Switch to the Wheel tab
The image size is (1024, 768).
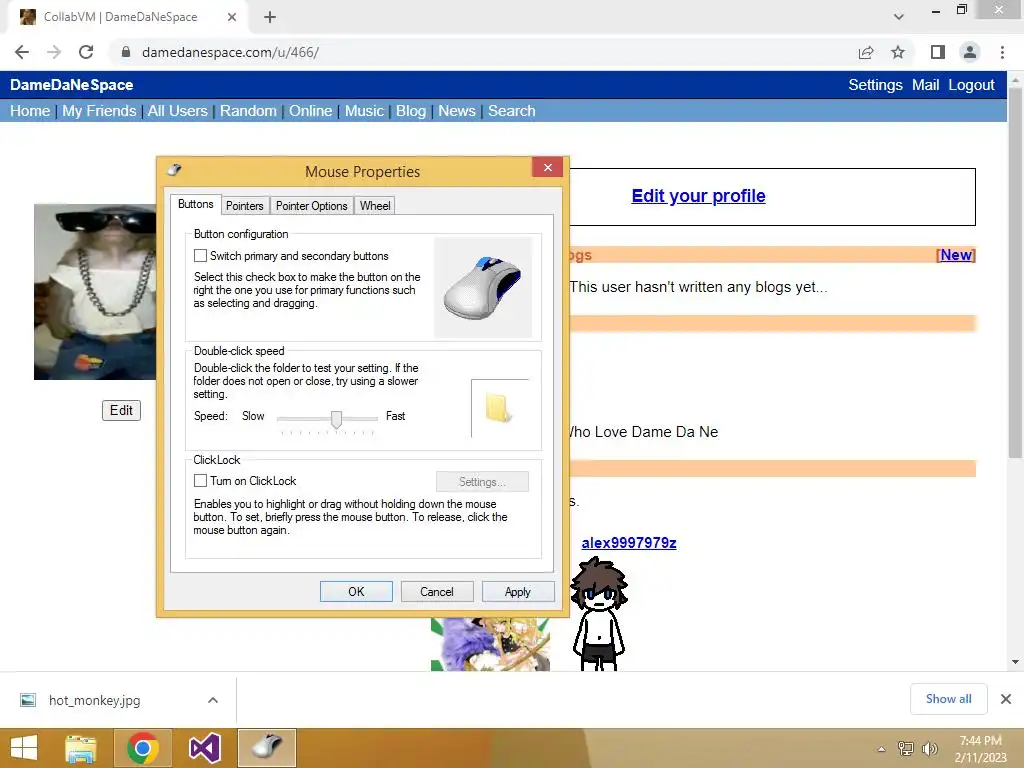pyautogui.click(x=375, y=206)
